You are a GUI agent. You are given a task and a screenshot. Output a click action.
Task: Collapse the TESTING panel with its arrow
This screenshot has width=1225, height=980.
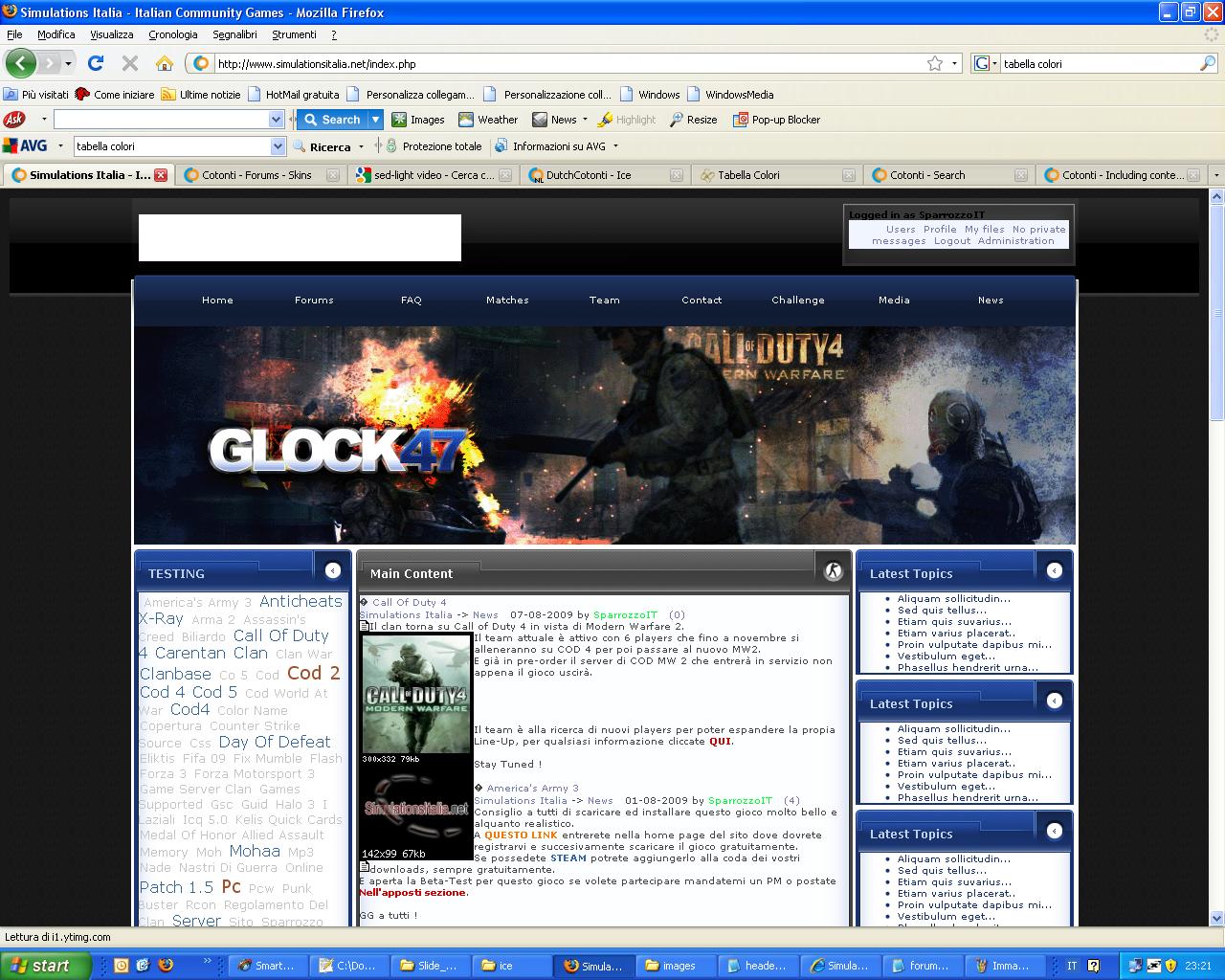click(x=332, y=570)
